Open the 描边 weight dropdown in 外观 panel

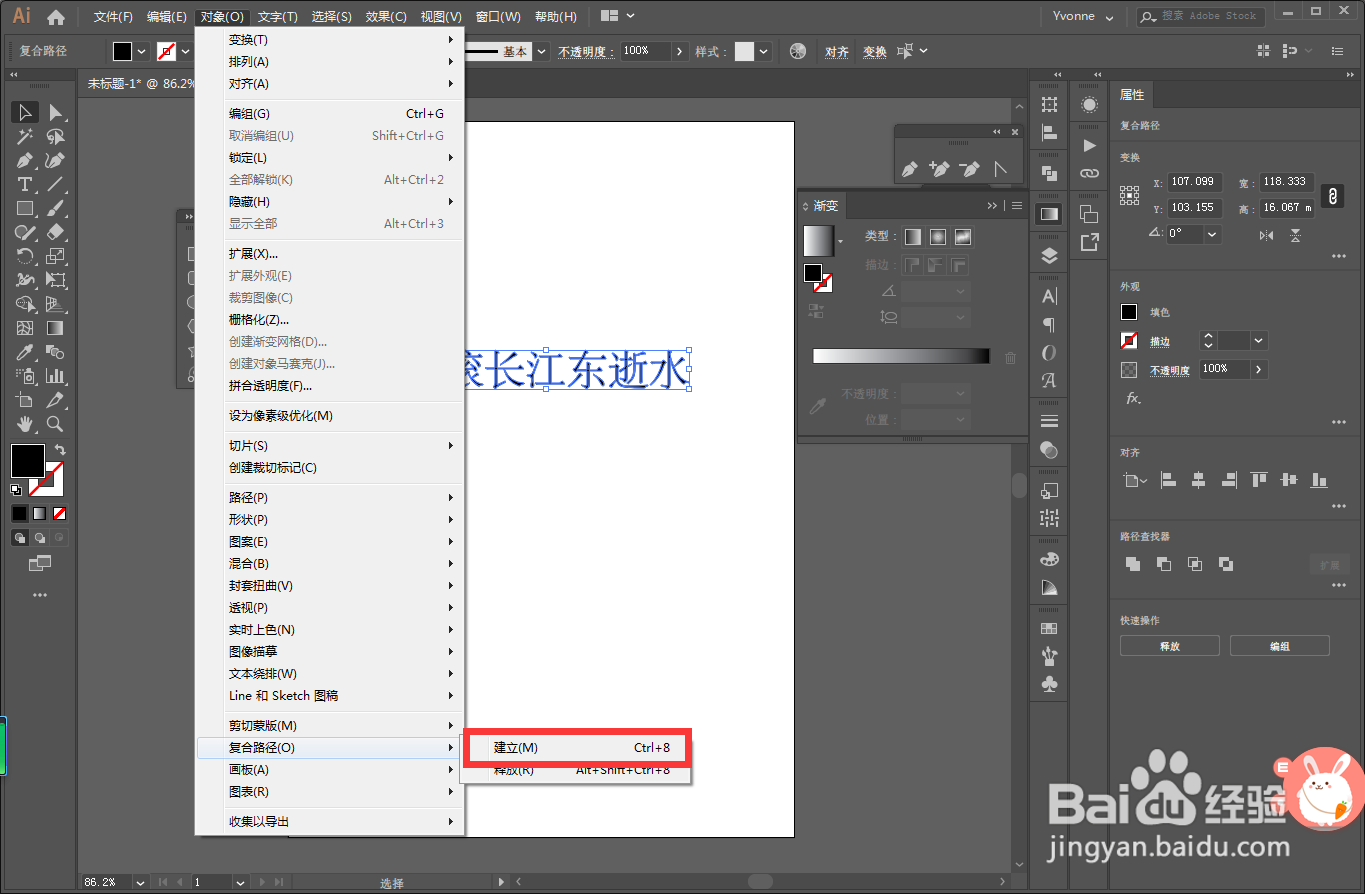(1257, 340)
